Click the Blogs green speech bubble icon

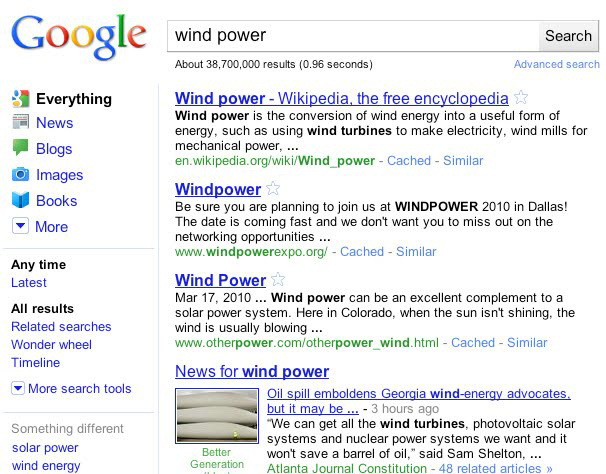click(20, 147)
